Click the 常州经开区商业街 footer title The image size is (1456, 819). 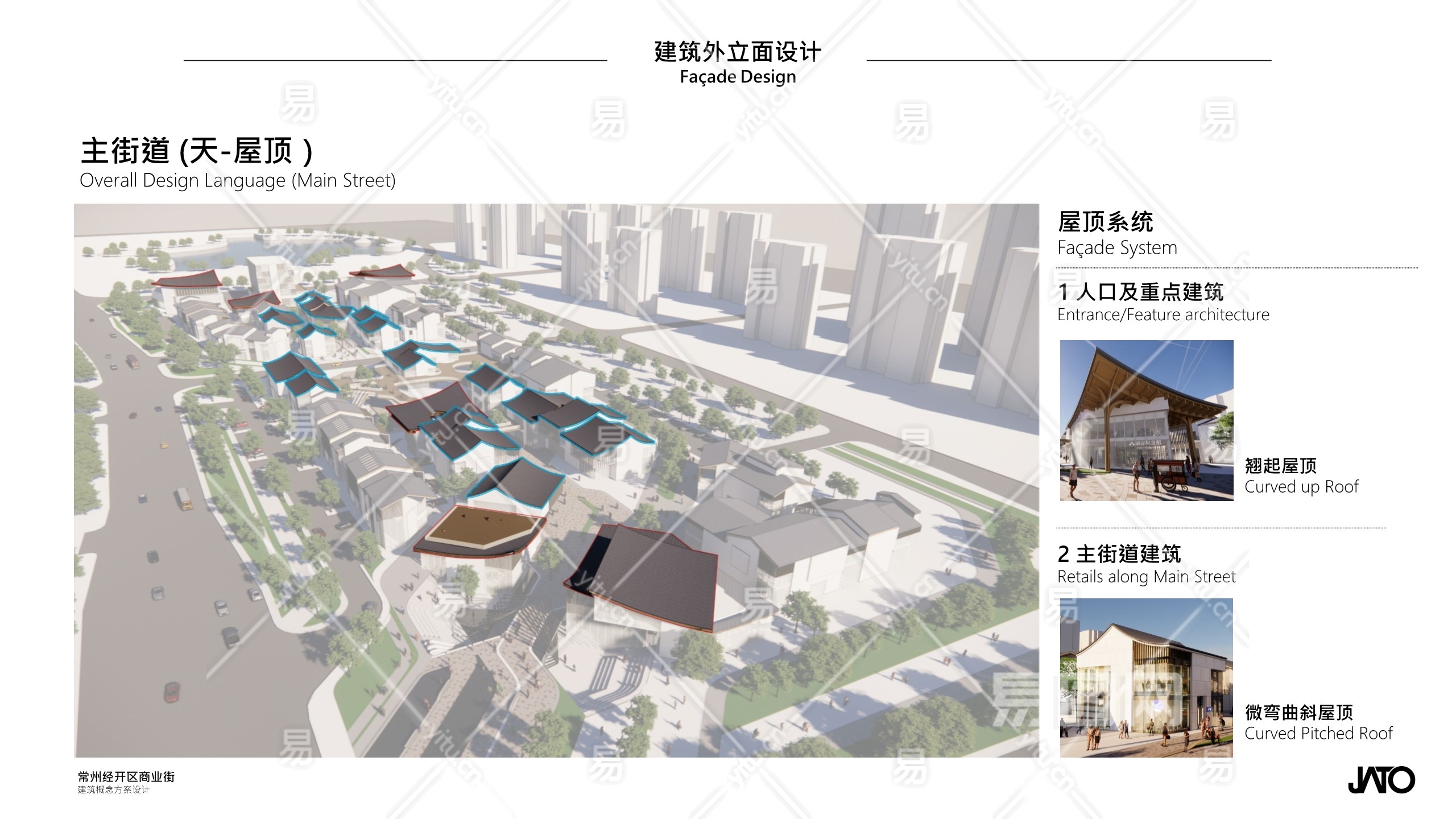[x=126, y=777]
